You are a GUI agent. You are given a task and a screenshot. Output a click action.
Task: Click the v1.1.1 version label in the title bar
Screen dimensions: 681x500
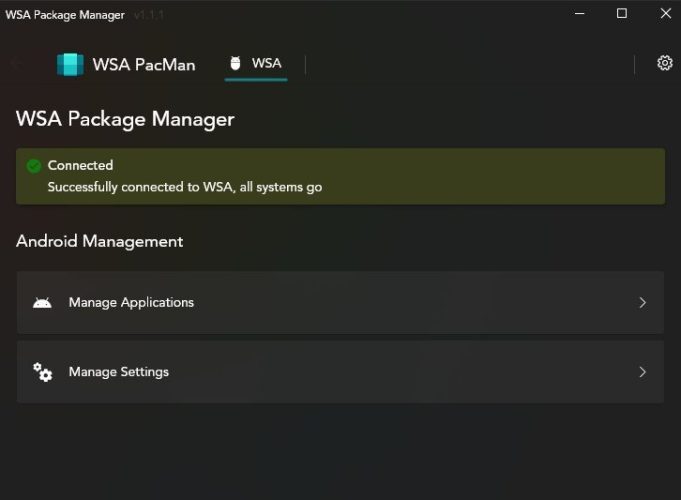coord(149,15)
